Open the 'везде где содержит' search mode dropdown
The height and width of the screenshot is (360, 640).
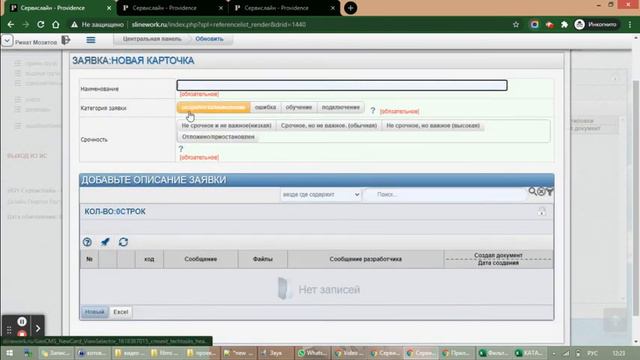tap(321, 194)
